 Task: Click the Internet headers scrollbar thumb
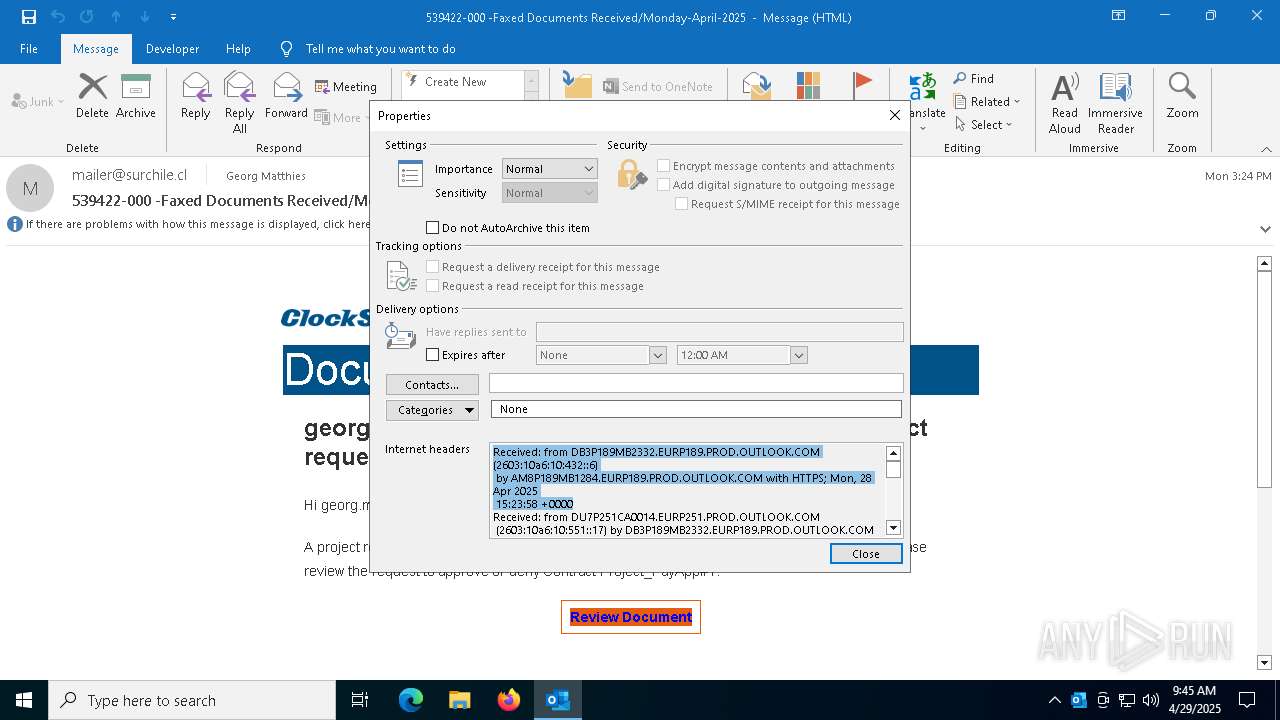[893, 469]
